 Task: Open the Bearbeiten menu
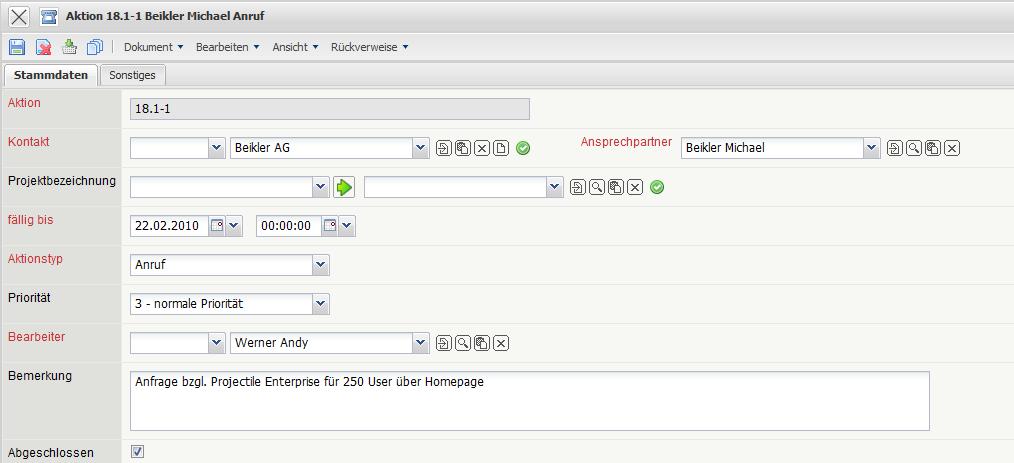(x=228, y=47)
